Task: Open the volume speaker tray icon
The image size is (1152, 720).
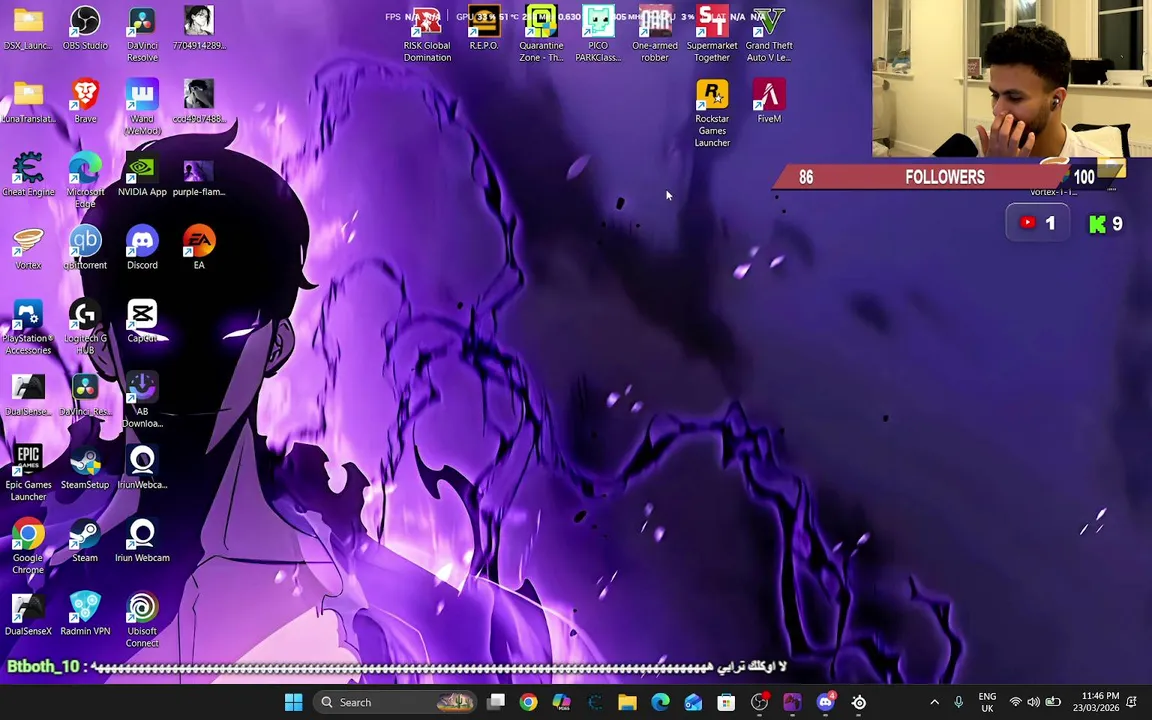Action: point(1034,702)
